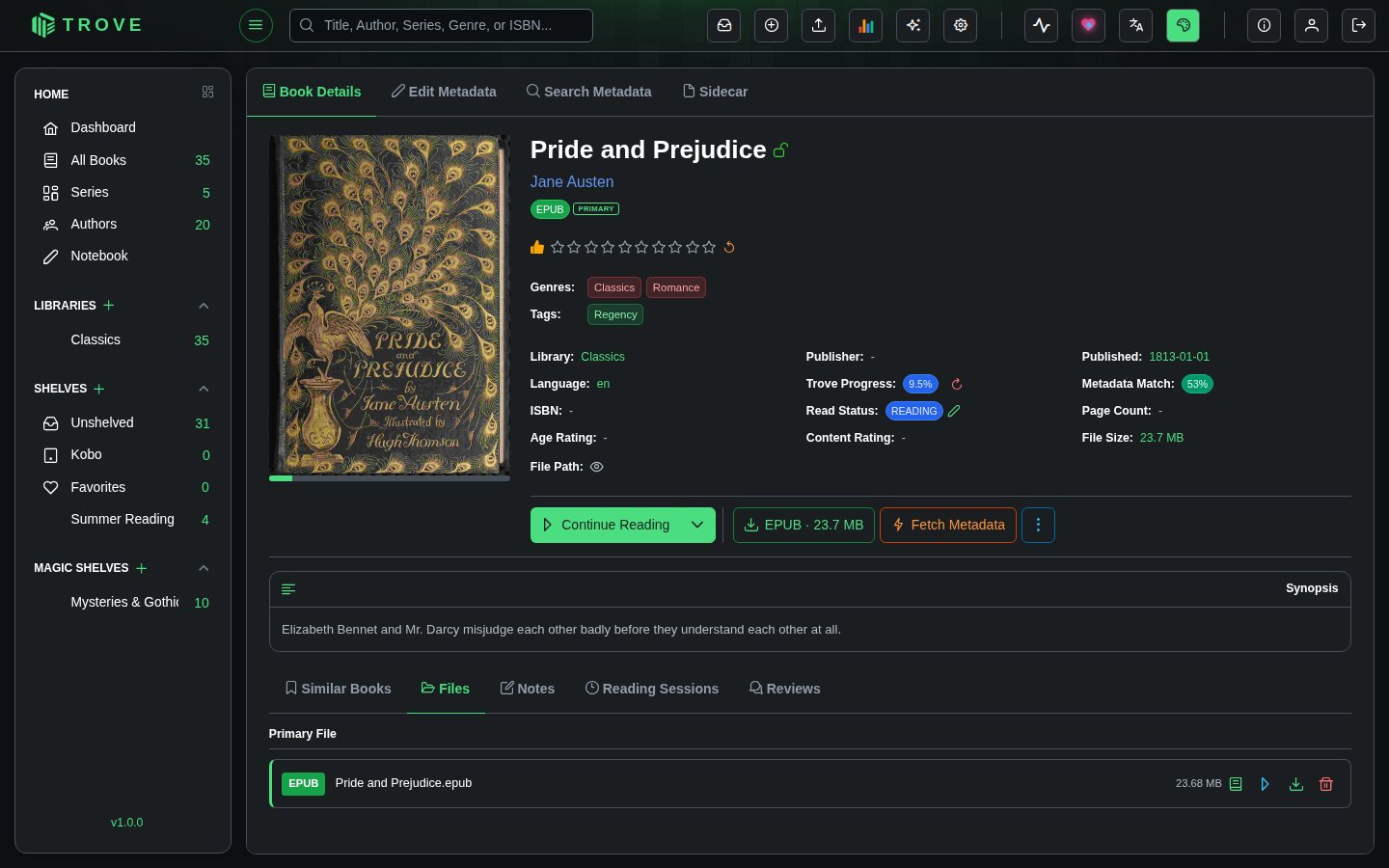1389x868 pixels.
Task: Open the Jane Austen author link
Action: point(572,181)
